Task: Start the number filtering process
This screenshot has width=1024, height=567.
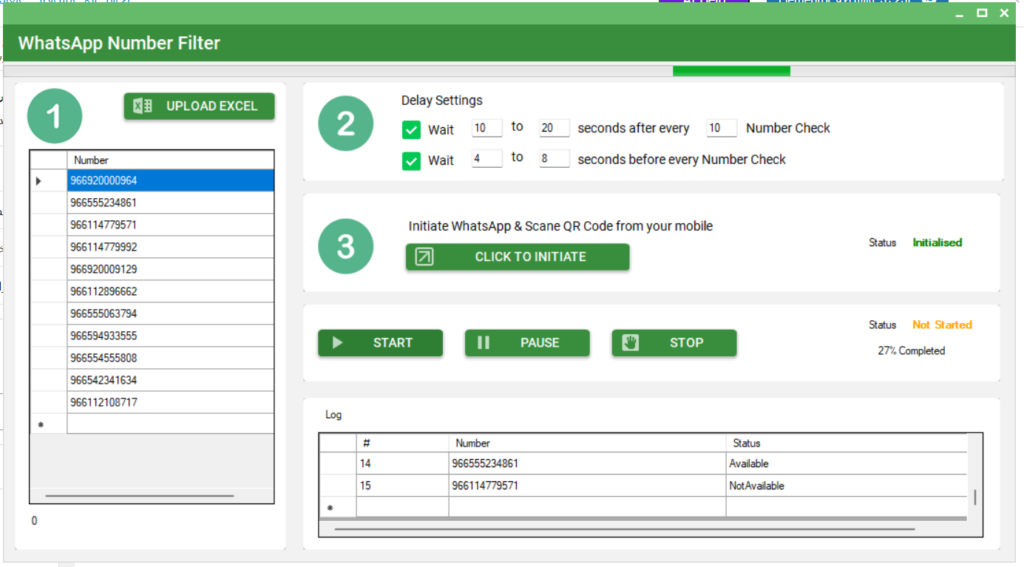Action: pyautogui.click(x=380, y=343)
